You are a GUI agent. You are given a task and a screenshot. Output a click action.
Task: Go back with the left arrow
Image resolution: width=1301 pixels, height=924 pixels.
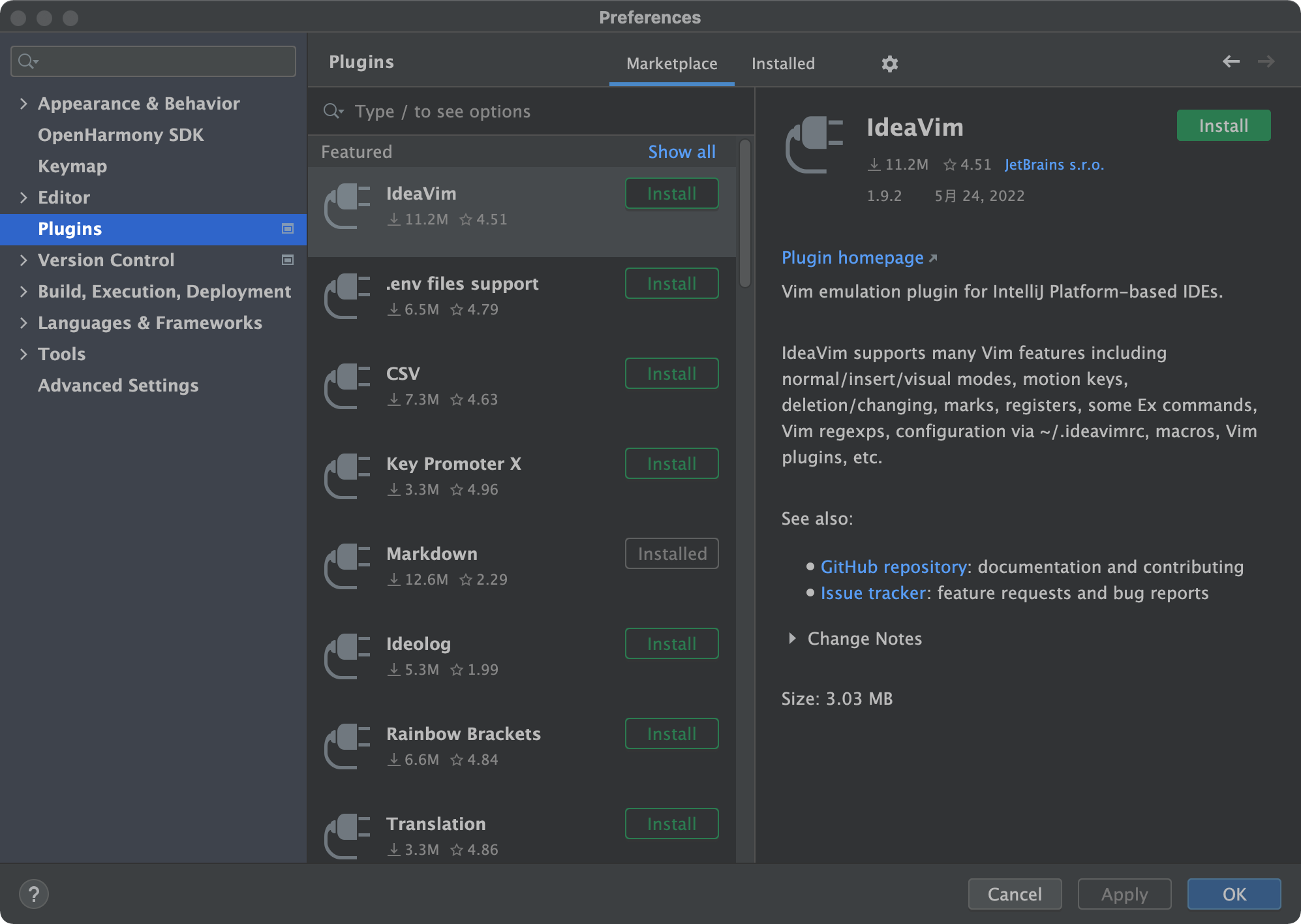(x=1231, y=61)
